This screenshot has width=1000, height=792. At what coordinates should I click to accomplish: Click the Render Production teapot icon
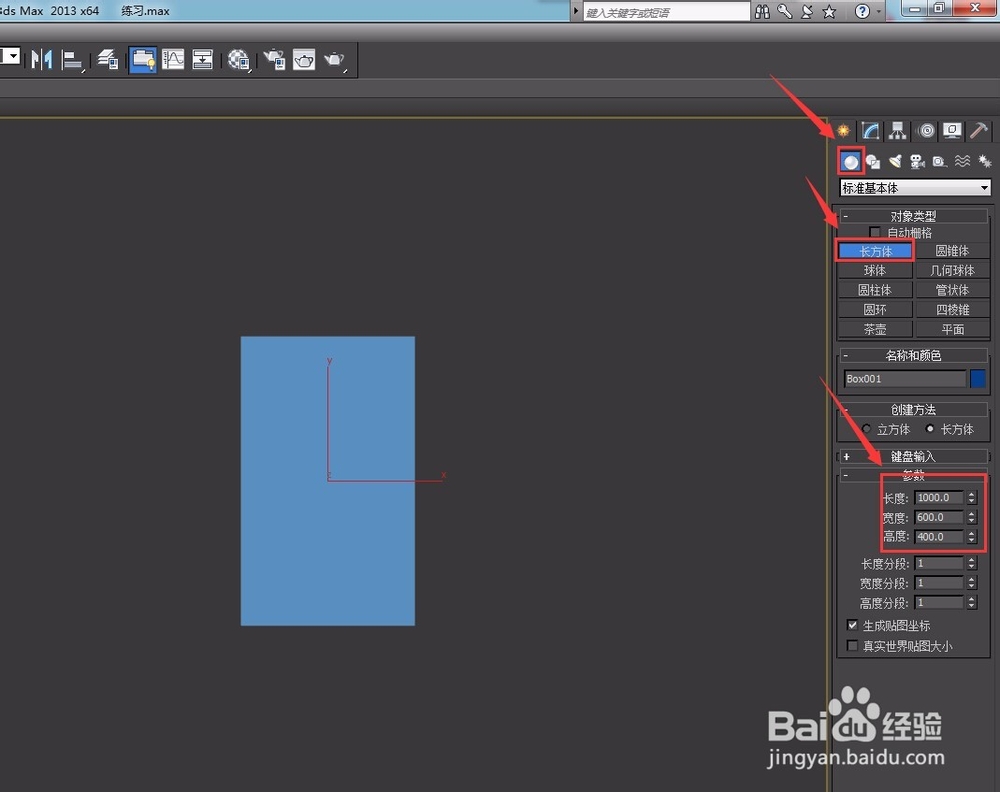(335, 61)
